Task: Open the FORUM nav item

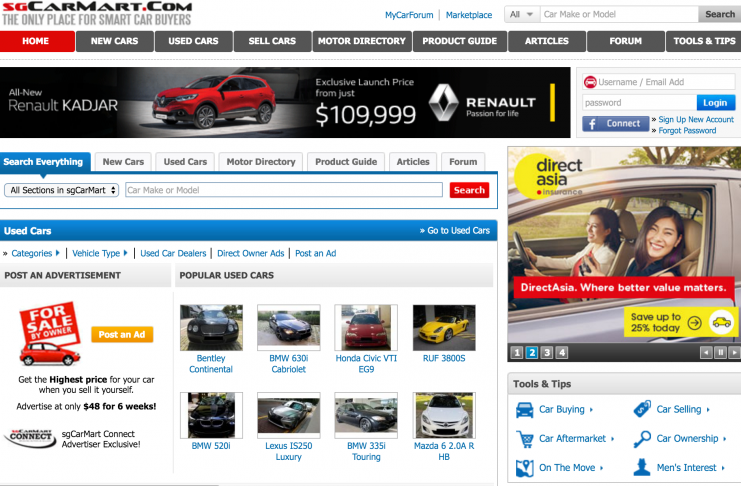Action: click(626, 41)
